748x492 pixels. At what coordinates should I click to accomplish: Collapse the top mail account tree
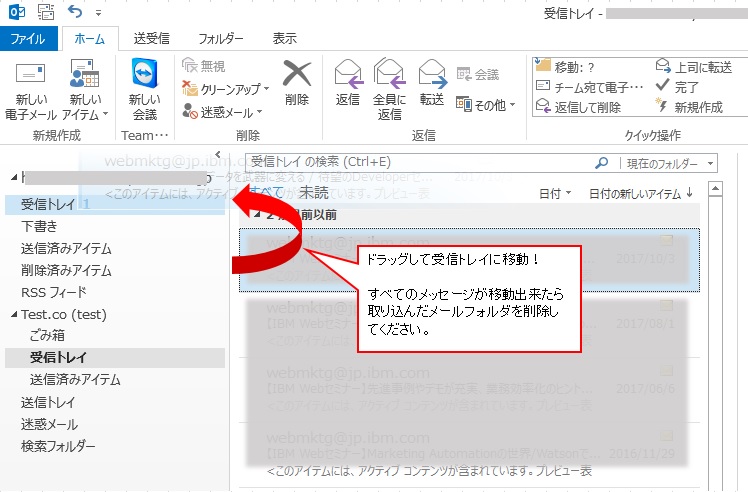pyautogui.click(x=14, y=178)
